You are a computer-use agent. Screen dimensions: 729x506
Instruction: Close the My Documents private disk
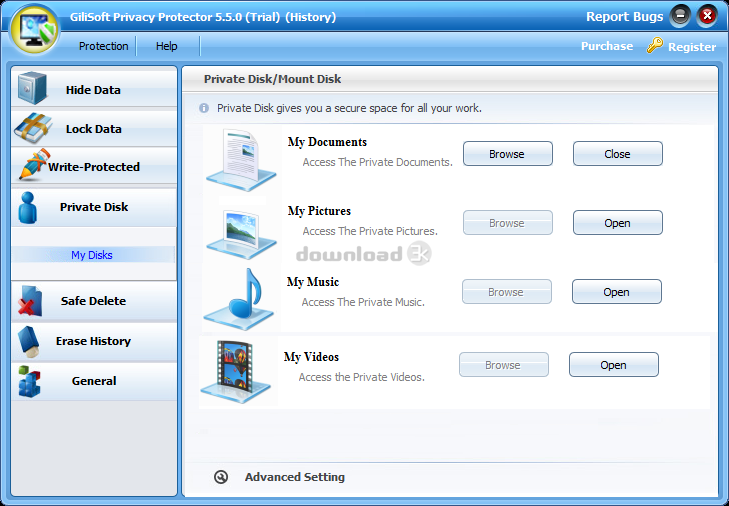[x=617, y=154]
